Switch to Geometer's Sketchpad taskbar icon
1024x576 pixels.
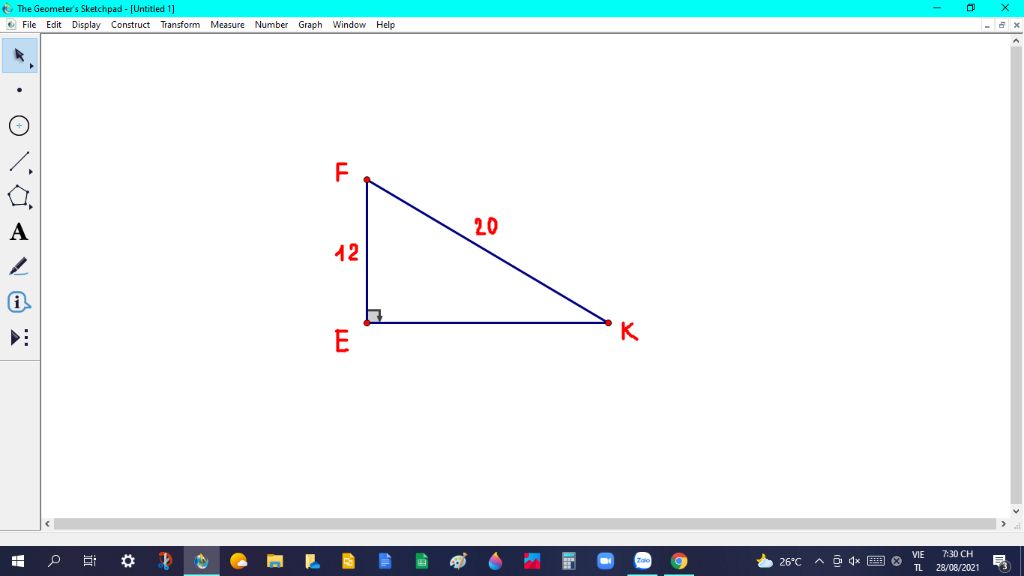(x=201, y=561)
